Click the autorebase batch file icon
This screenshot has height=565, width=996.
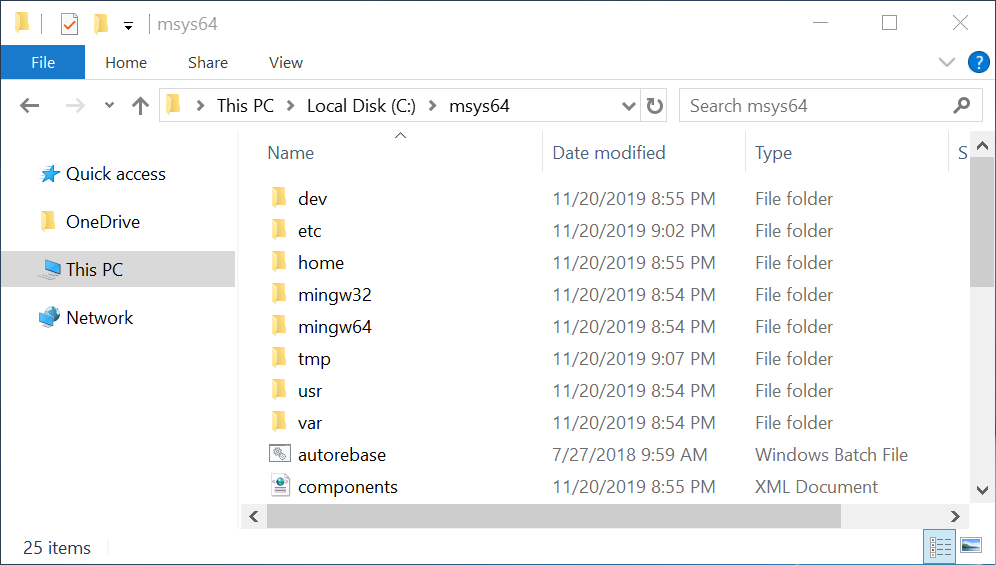pos(280,454)
